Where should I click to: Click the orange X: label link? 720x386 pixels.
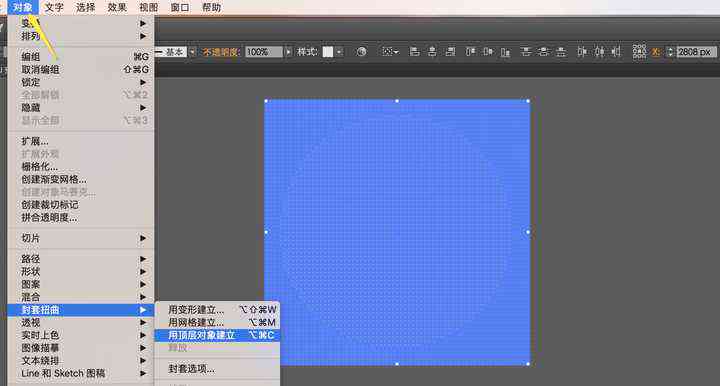(x=656, y=52)
